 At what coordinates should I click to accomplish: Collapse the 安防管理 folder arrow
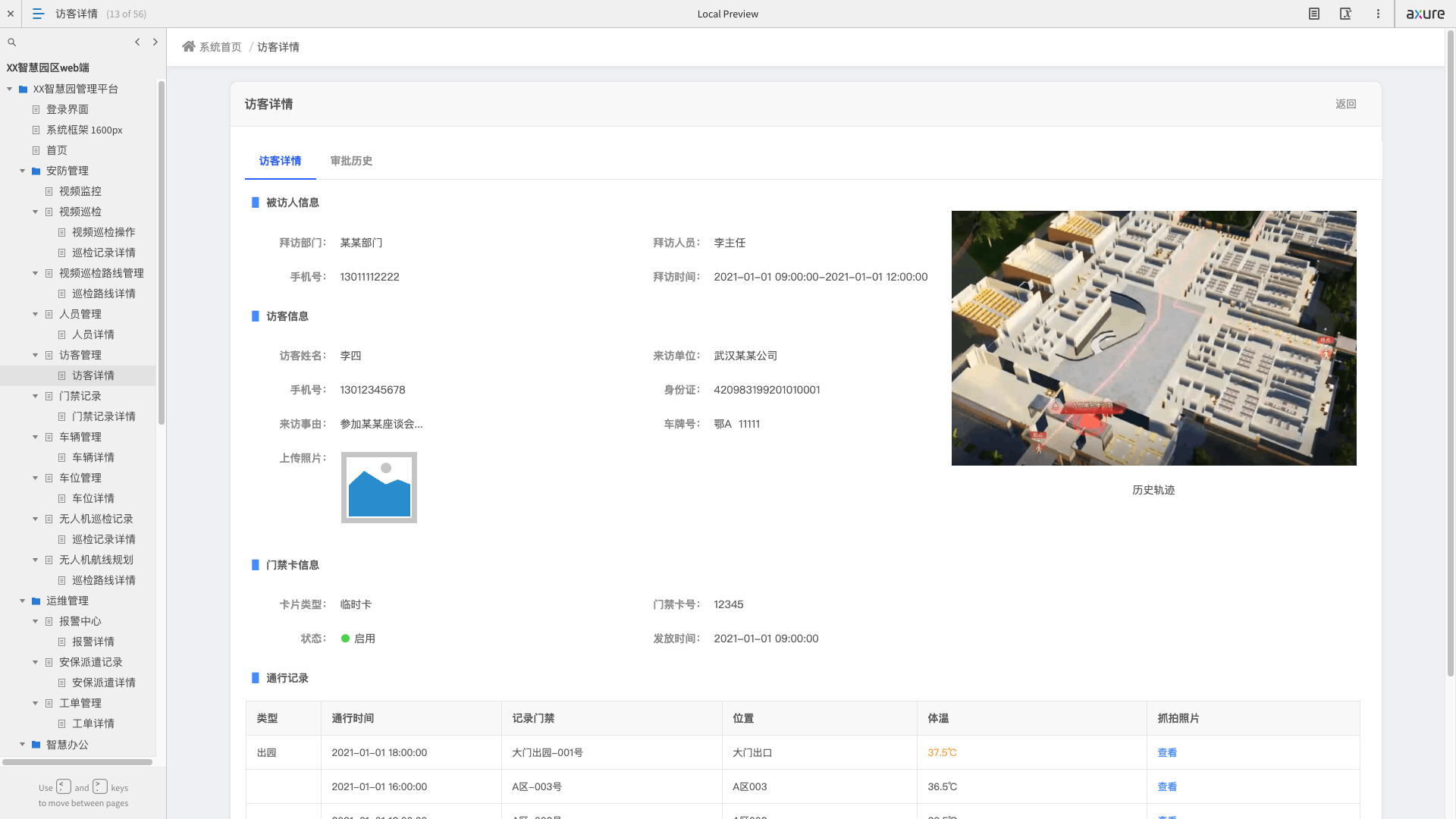click(x=22, y=171)
